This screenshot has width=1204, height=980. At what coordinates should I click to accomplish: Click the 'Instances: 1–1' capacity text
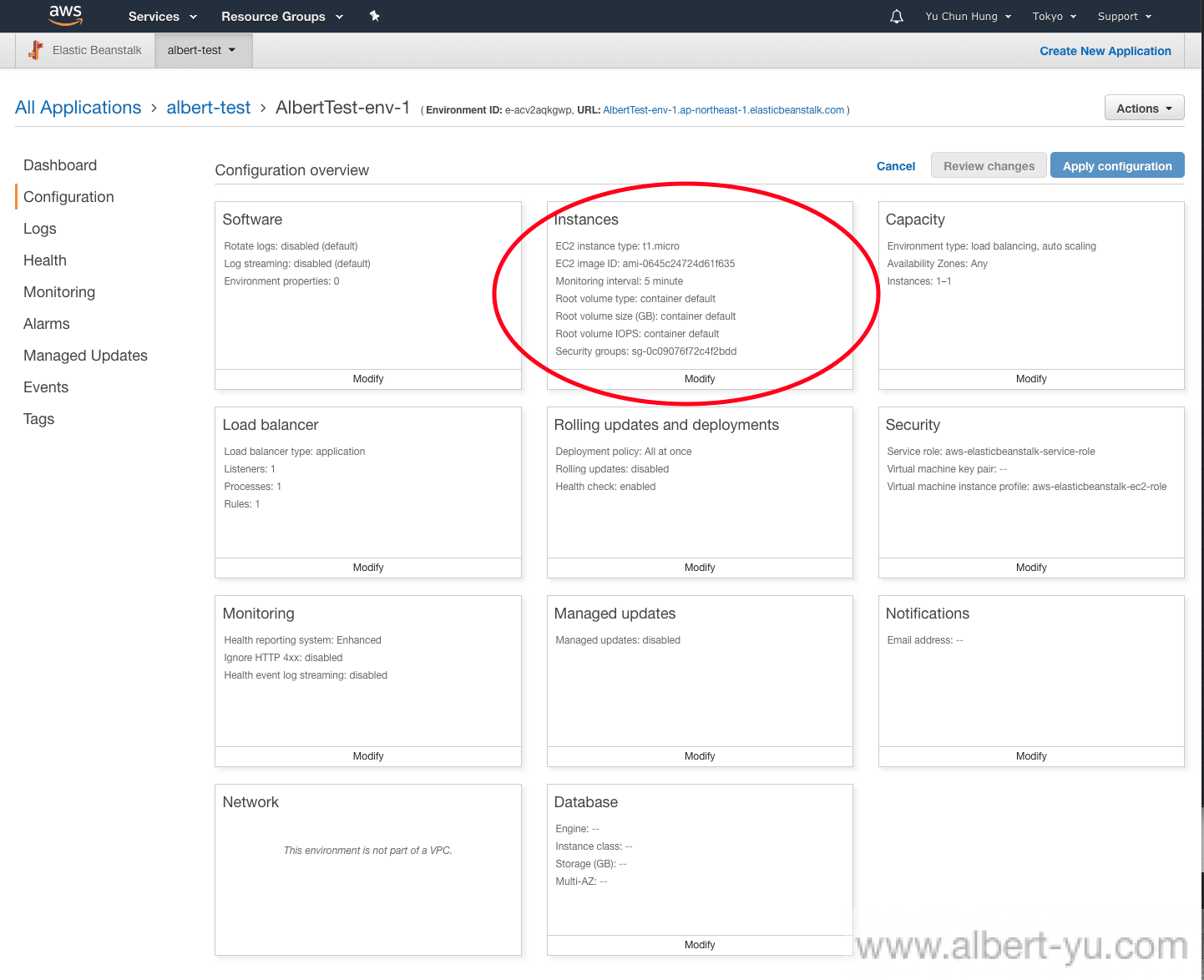pyautogui.click(x=918, y=281)
